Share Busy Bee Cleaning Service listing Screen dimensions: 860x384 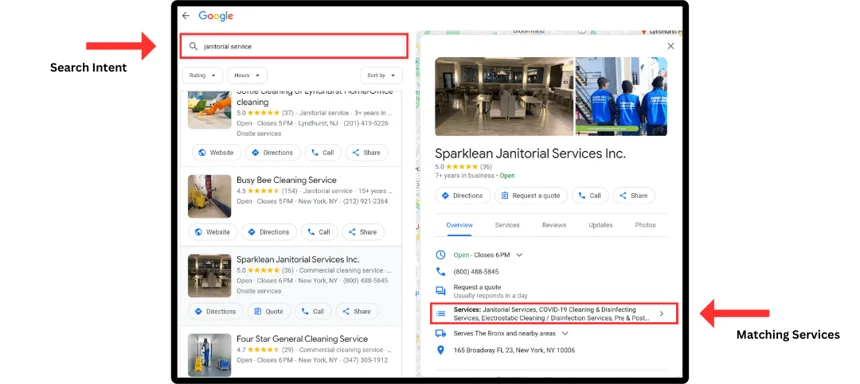(x=363, y=232)
